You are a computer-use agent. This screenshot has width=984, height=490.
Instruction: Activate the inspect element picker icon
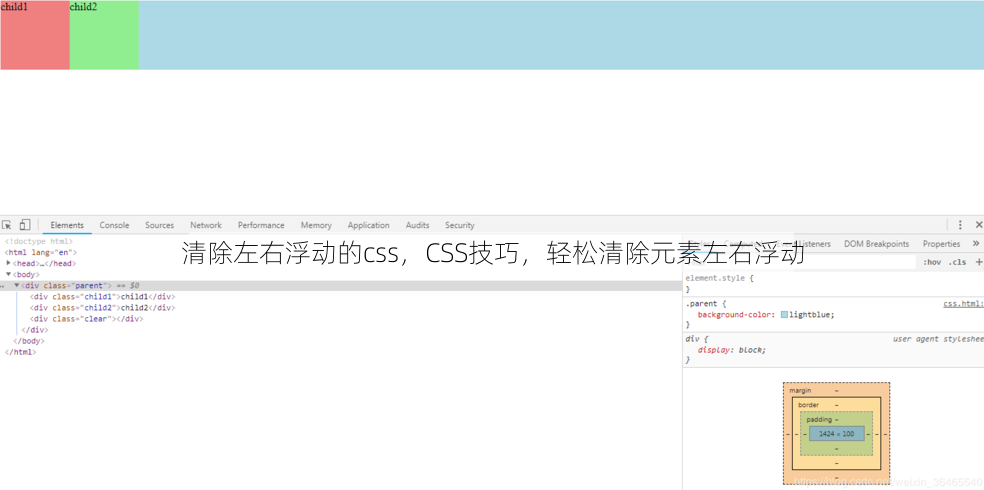7,225
